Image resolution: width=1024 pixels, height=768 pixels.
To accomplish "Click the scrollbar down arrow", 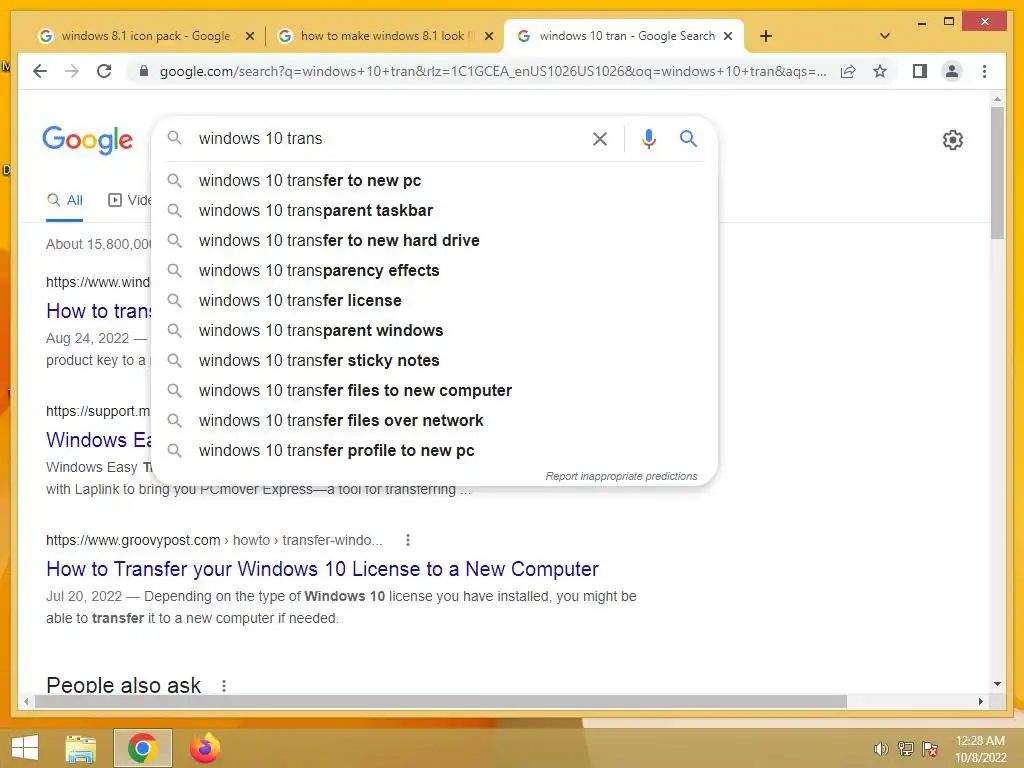I will 997,684.
